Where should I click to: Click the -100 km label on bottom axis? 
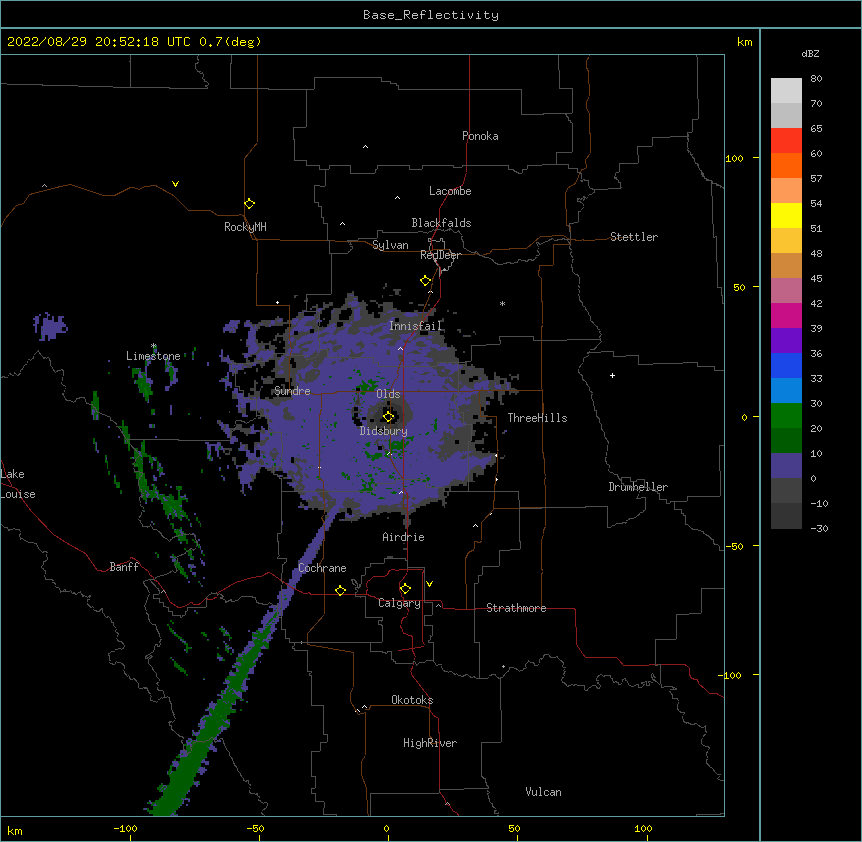(125, 828)
